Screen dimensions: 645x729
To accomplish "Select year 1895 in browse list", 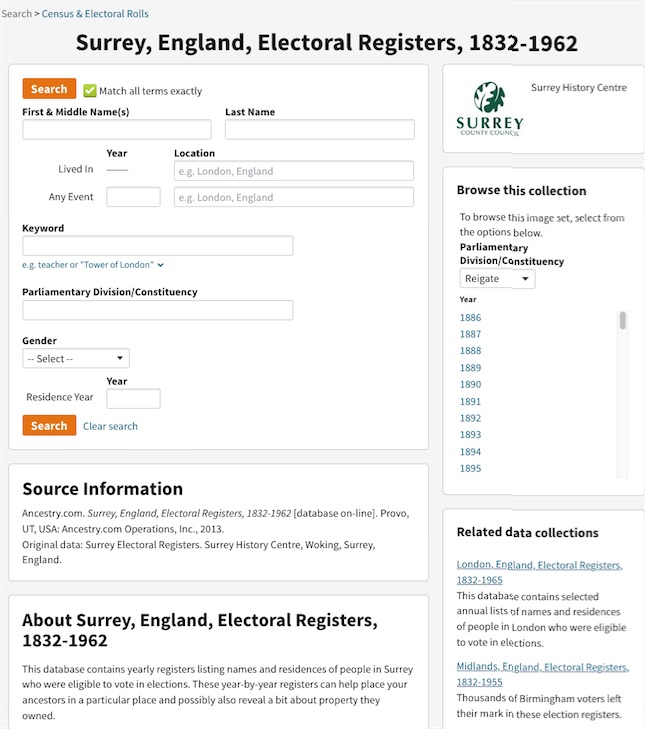I will click(470, 468).
